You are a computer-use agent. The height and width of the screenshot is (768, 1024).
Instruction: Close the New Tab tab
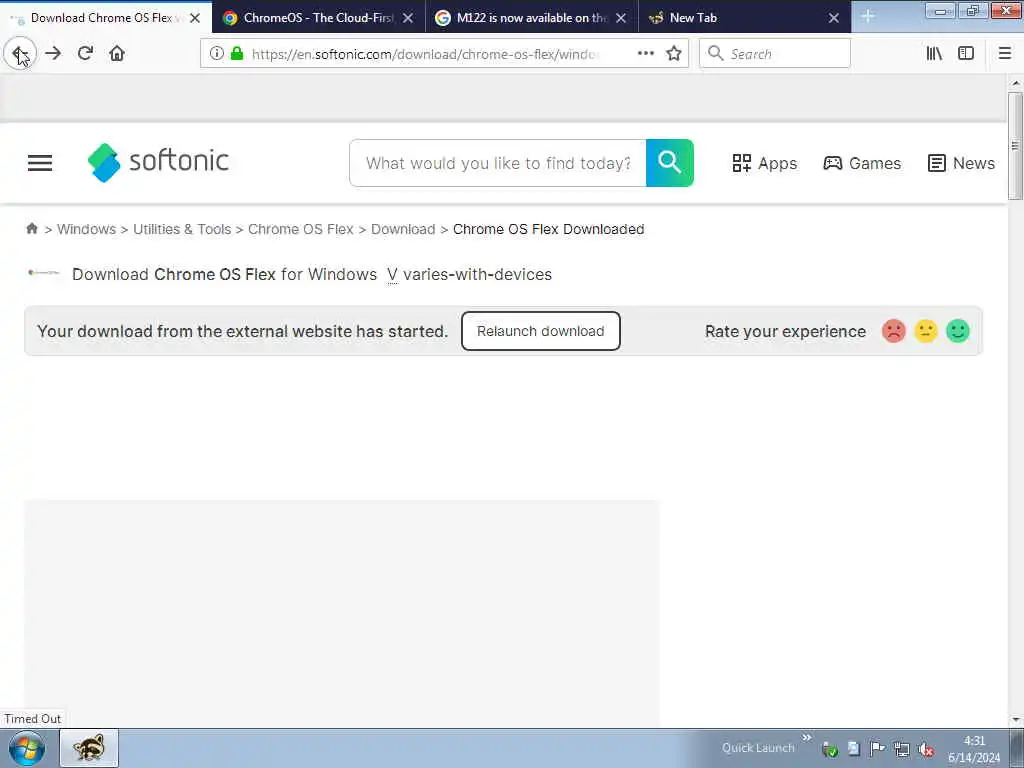click(834, 18)
